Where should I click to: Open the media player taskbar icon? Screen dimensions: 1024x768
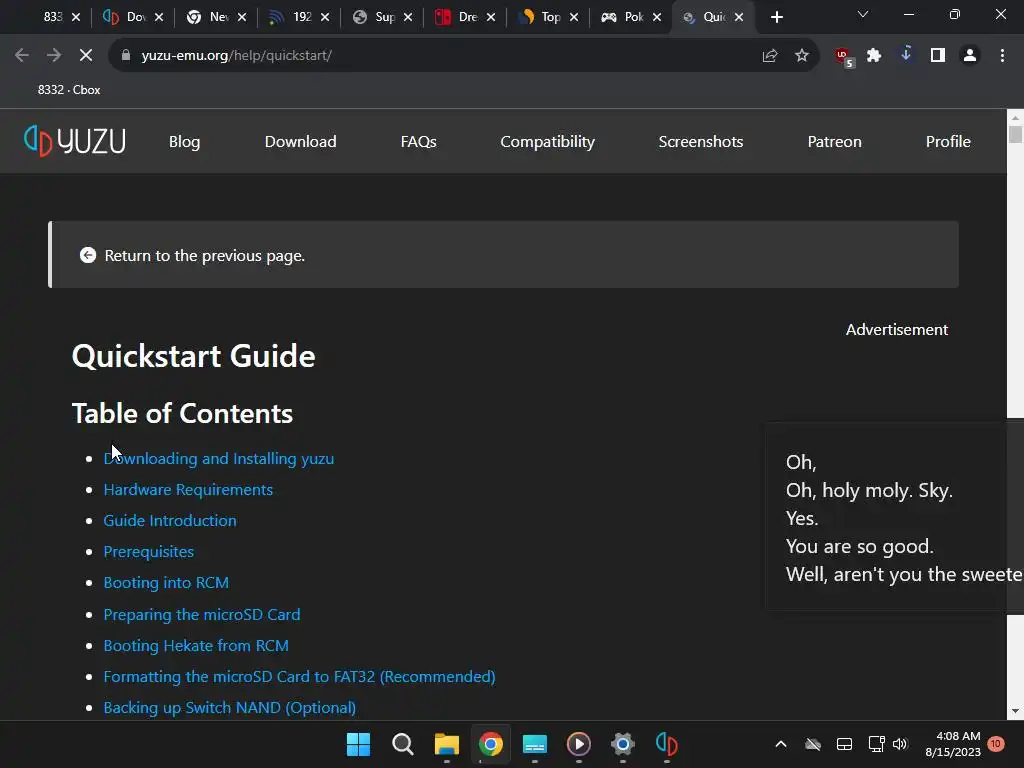pyautogui.click(x=579, y=744)
